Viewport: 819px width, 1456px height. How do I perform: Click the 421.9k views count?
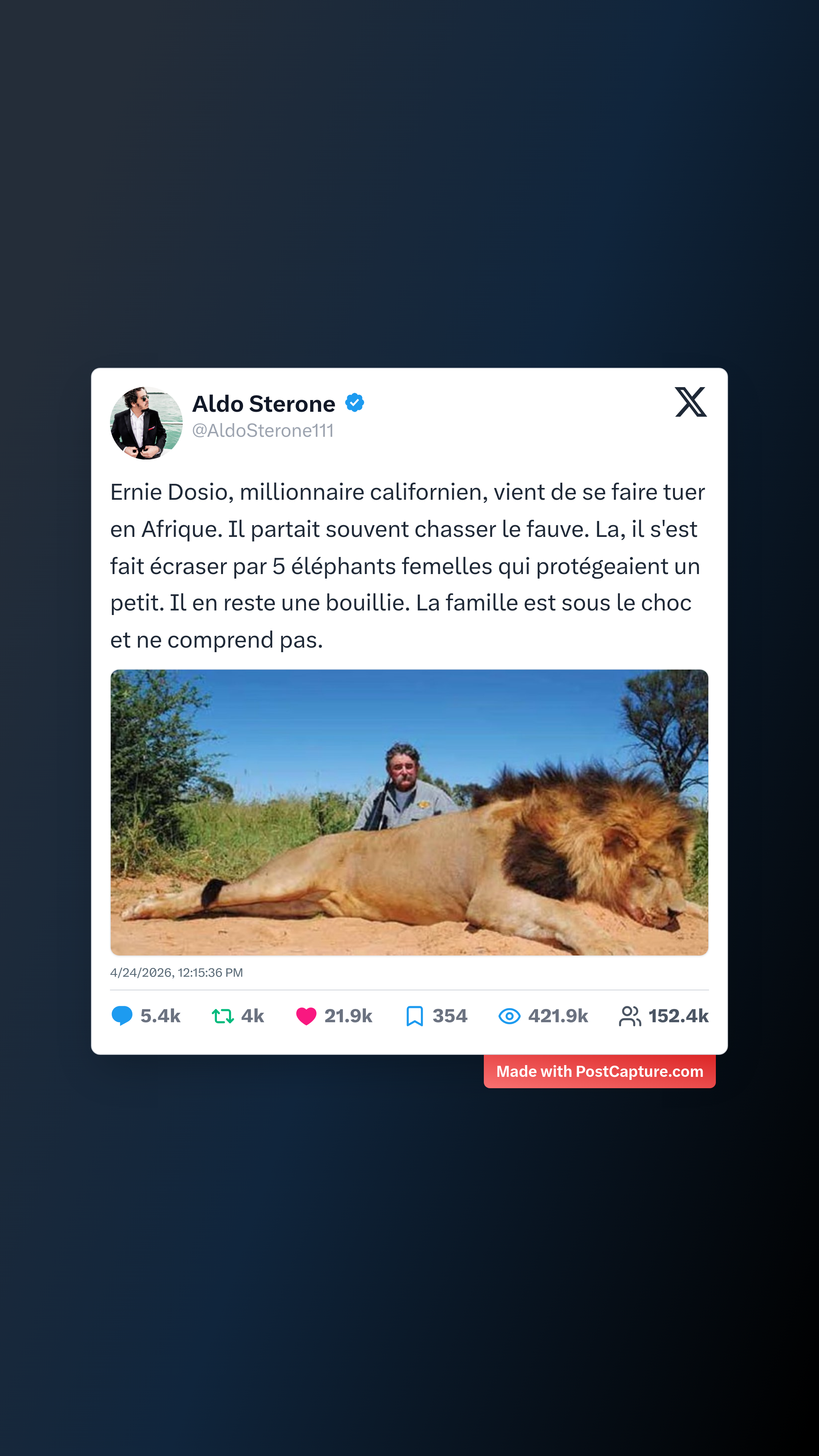558,1016
